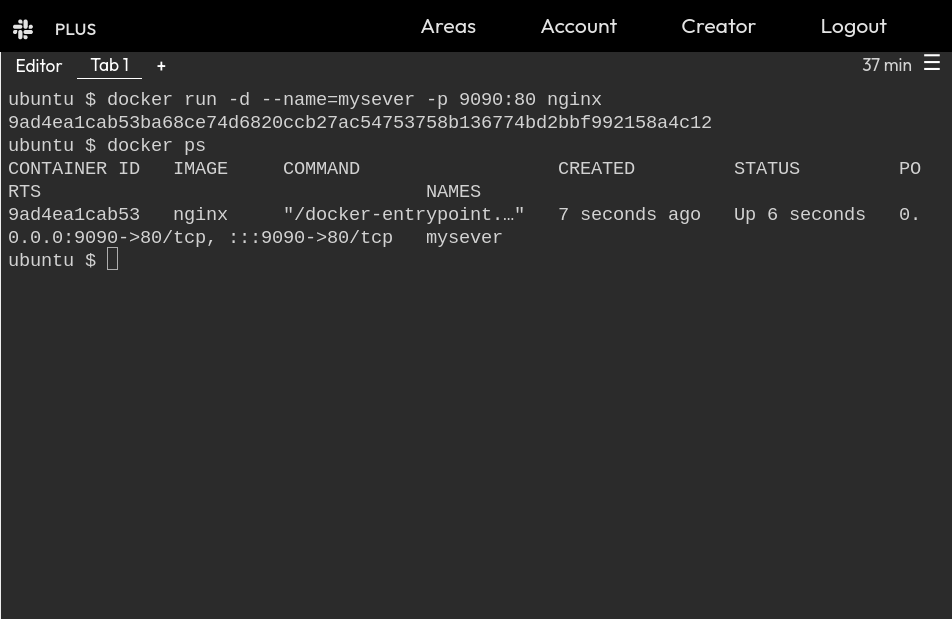Screen dimensions: 952x619
Task: Click the 37 min remaining timer
Action: (x=886, y=65)
